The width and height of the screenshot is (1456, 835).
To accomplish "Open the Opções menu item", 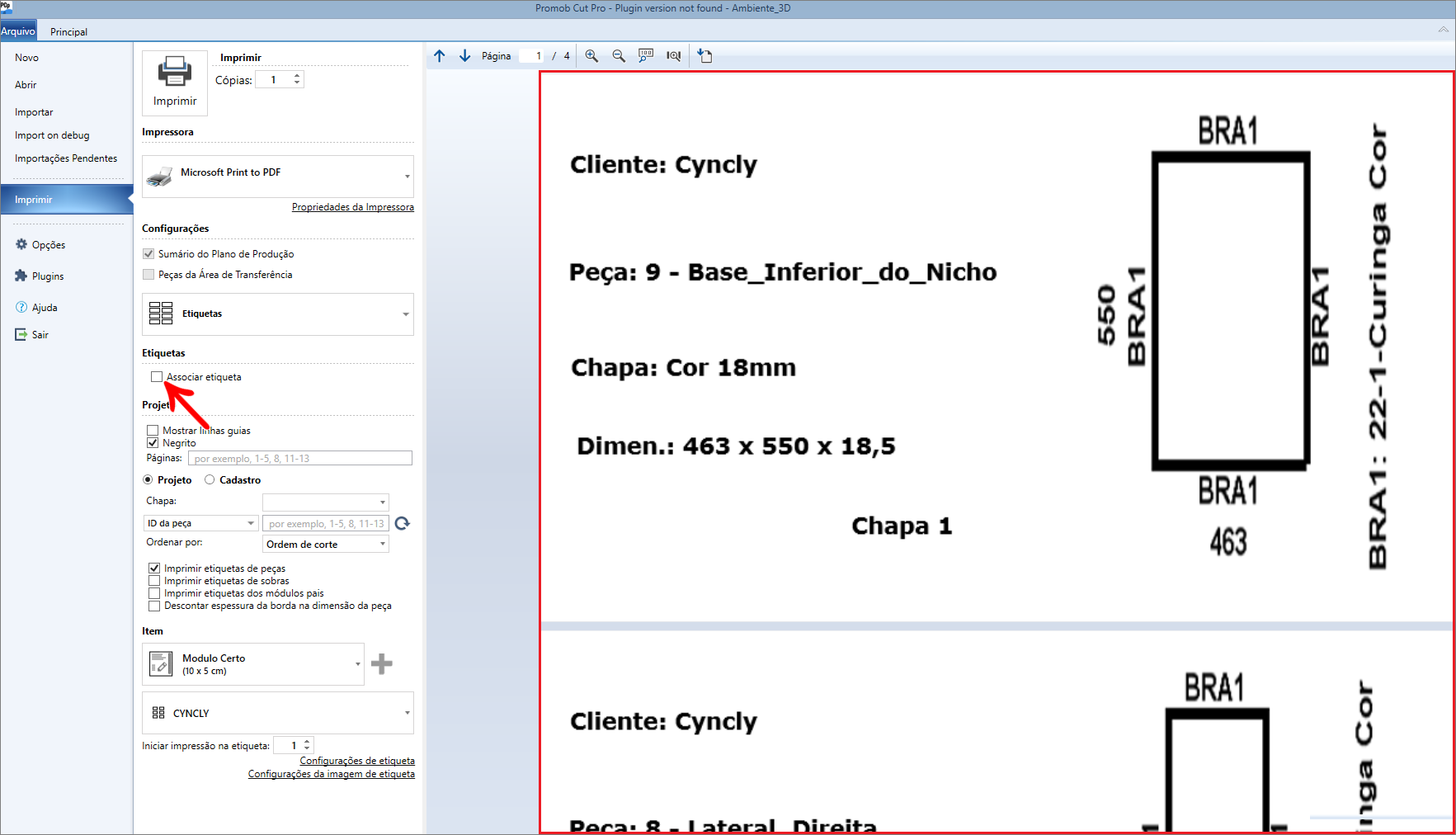I will (48, 245).
